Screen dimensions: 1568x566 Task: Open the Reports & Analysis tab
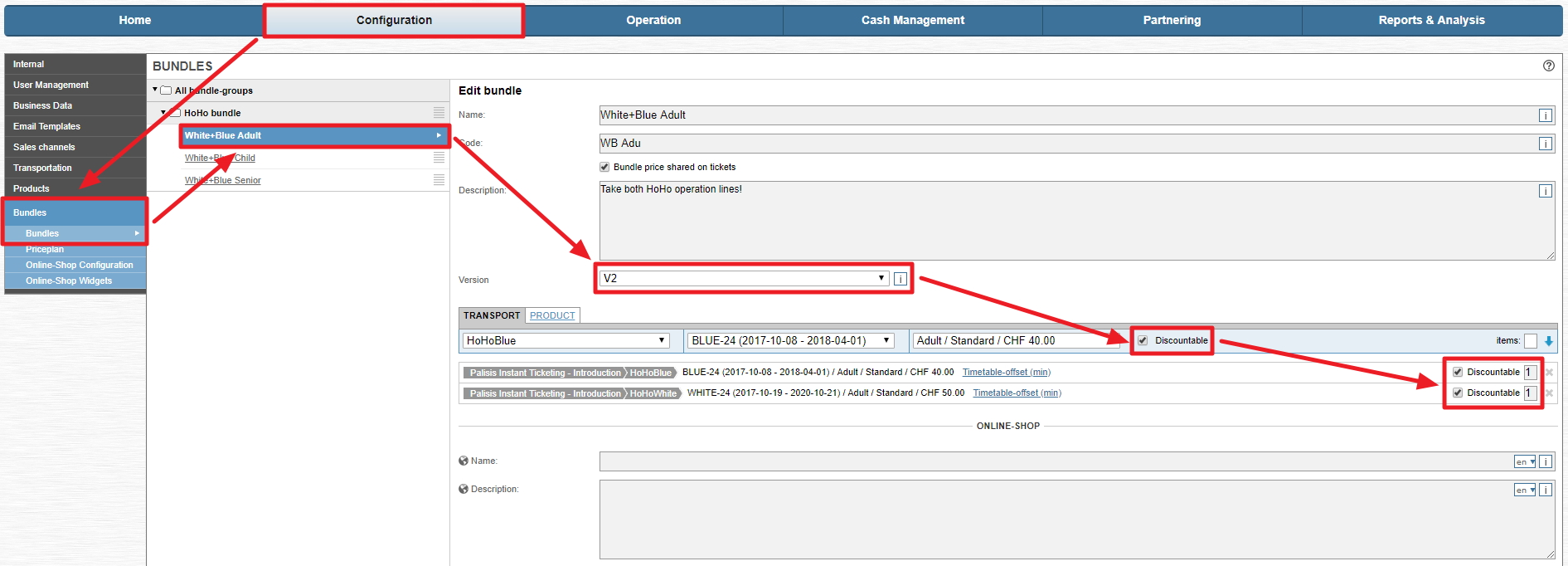[1432, 20]
